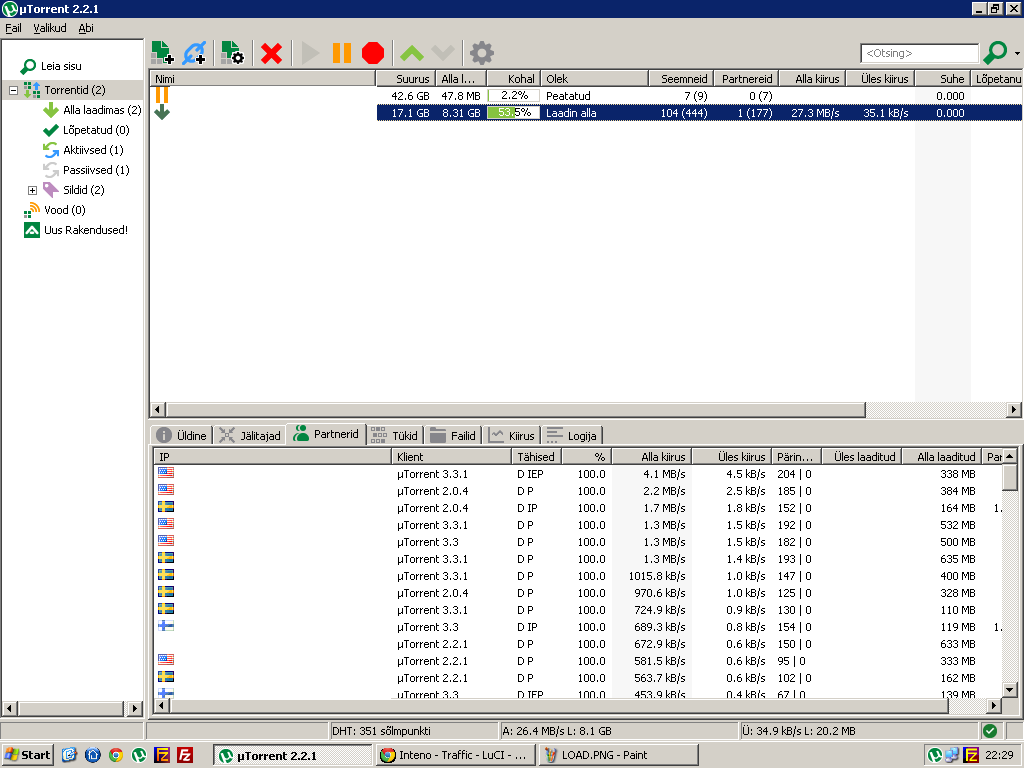The width and height of the screenshot is (1024, 768).
Task: Select the paused 42.6 GB torrent row
Action: pos(586,96)
